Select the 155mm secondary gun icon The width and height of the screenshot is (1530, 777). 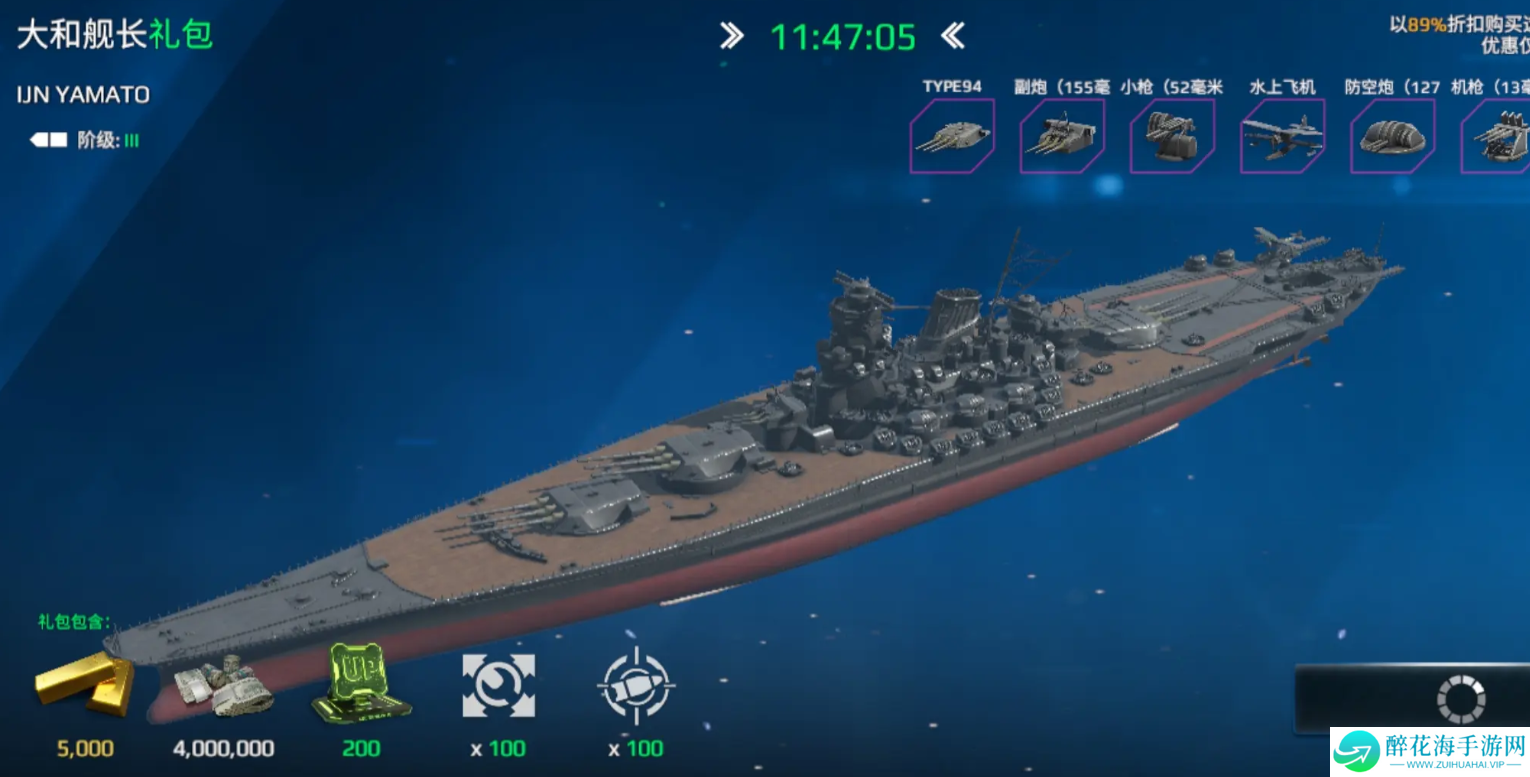pyautogui.click(x=1062, y=136)
